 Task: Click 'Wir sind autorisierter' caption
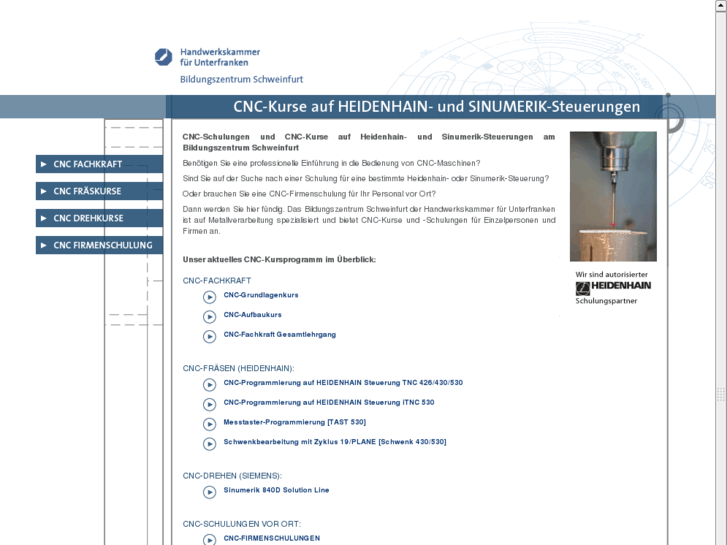612,275
